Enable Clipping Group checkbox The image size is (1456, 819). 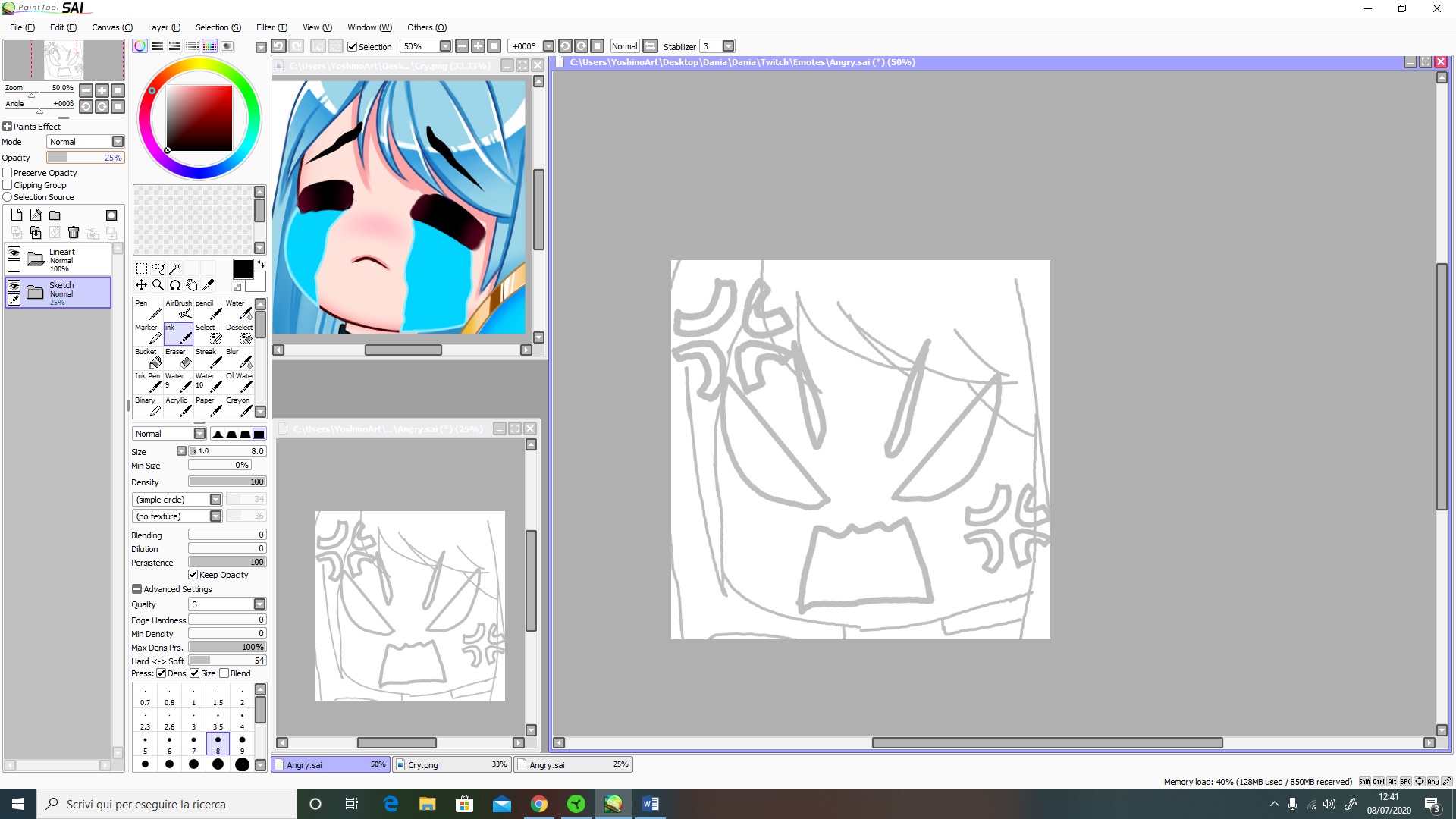point(8,185)
